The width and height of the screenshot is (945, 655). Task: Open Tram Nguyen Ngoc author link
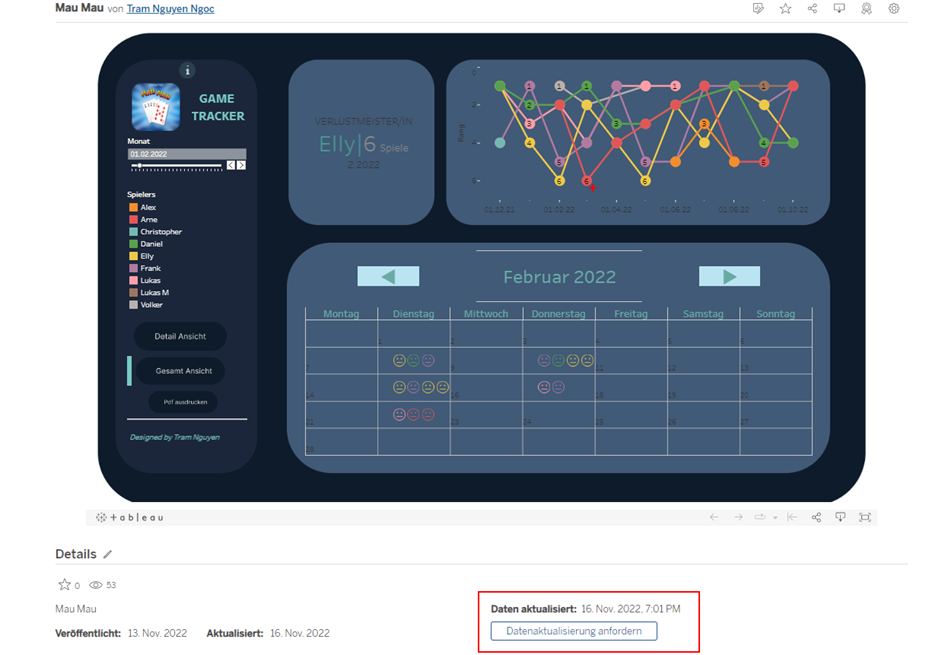171,8
